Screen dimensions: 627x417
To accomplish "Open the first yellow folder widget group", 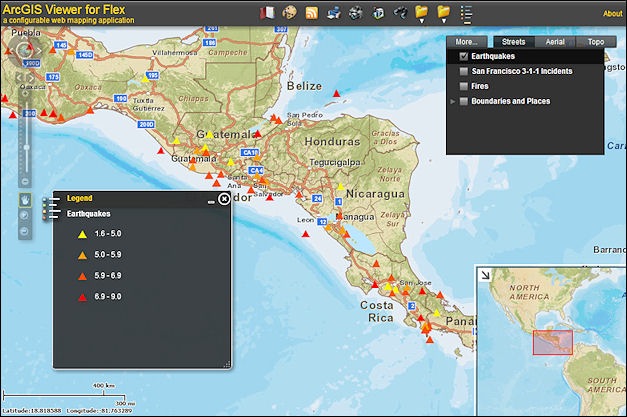I will (x=421, y=14).
